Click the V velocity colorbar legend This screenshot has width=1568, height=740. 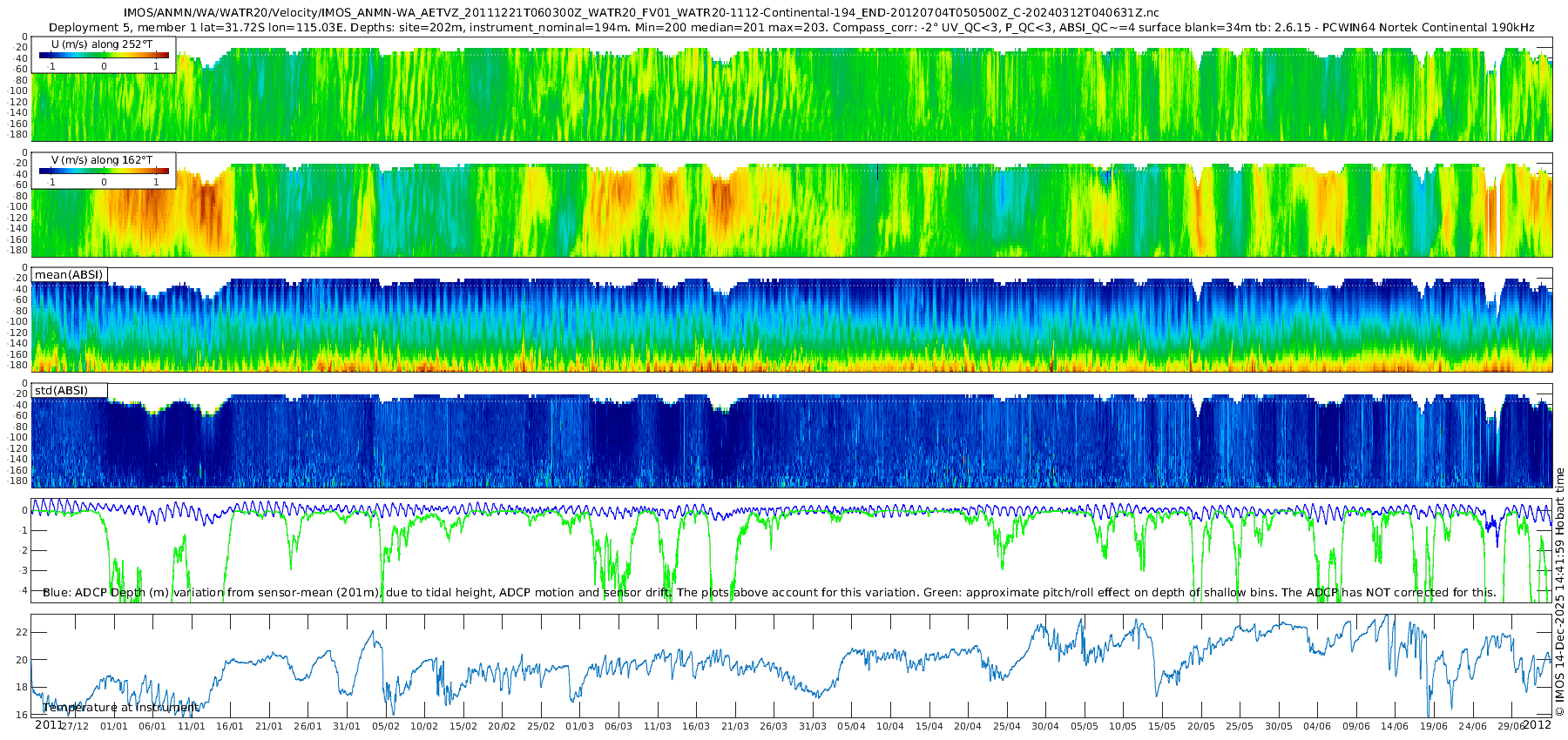(x=104, y=171)
